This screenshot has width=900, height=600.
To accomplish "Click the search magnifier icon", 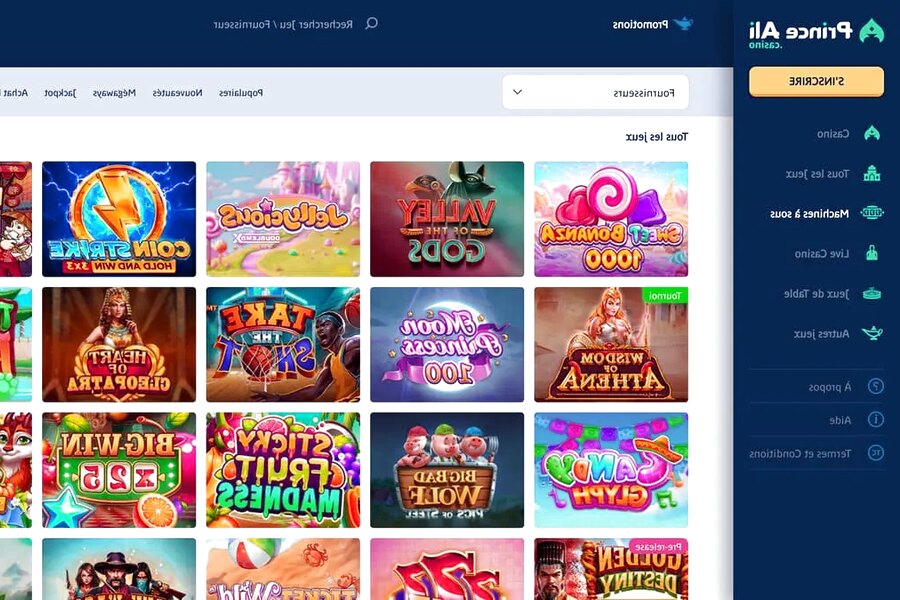I will pyautogui.click(x=371, y=24).
